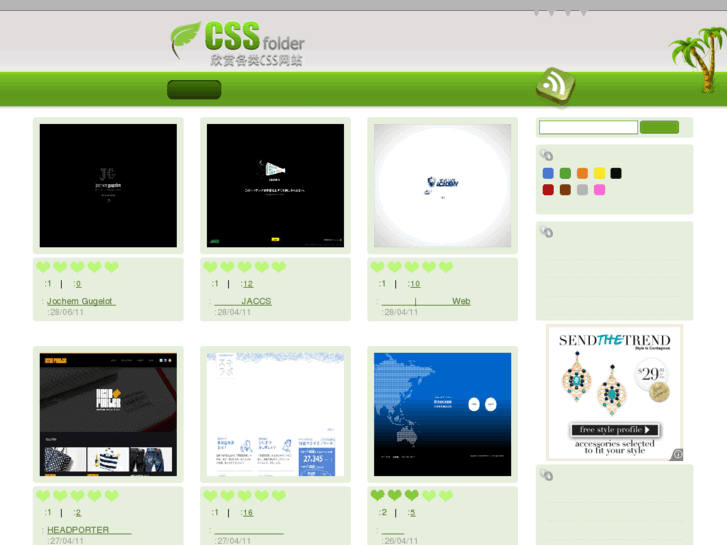Filter by the orange color swatch
The width and height of the screenshot is (727, 545).
[x=582, y=173]
